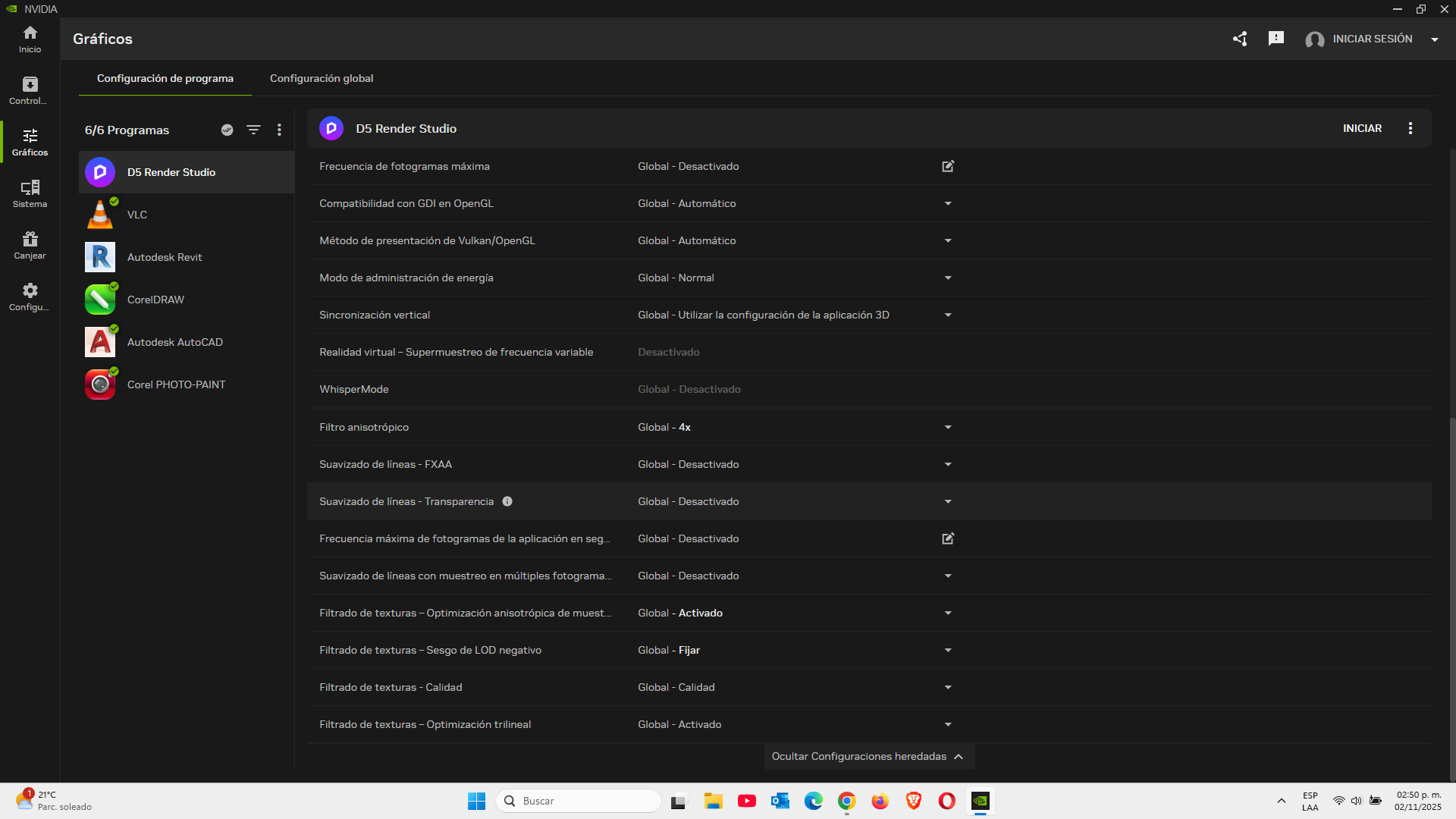Image resolution: width=1456 pixels, height=819 pixels.
Task: Collapse Ocultar Configuraciones heredadas
Action: pos(868,756)
